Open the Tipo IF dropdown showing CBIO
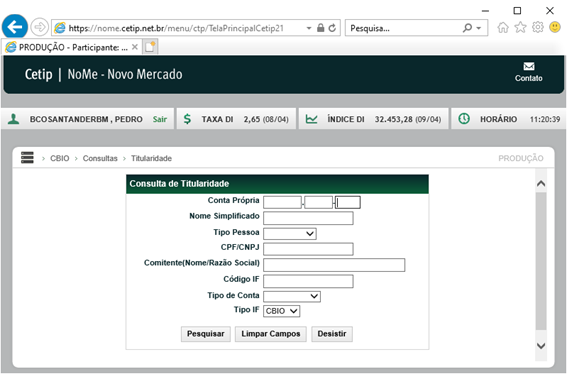 pyautogui.click(x=282, y=311)
